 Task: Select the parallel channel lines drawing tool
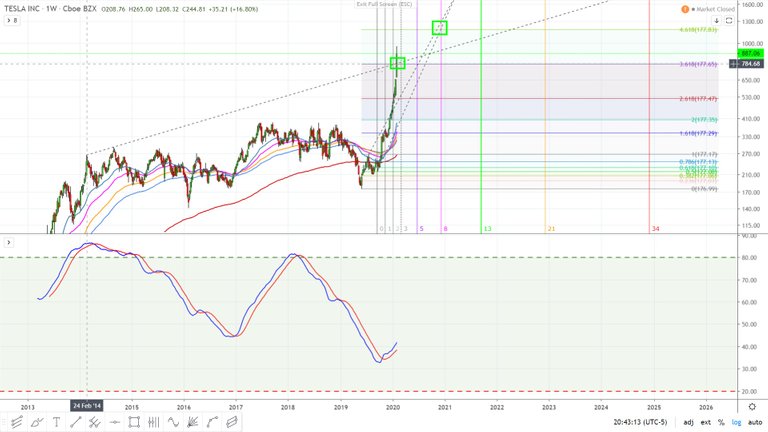[x=17, y=422]
